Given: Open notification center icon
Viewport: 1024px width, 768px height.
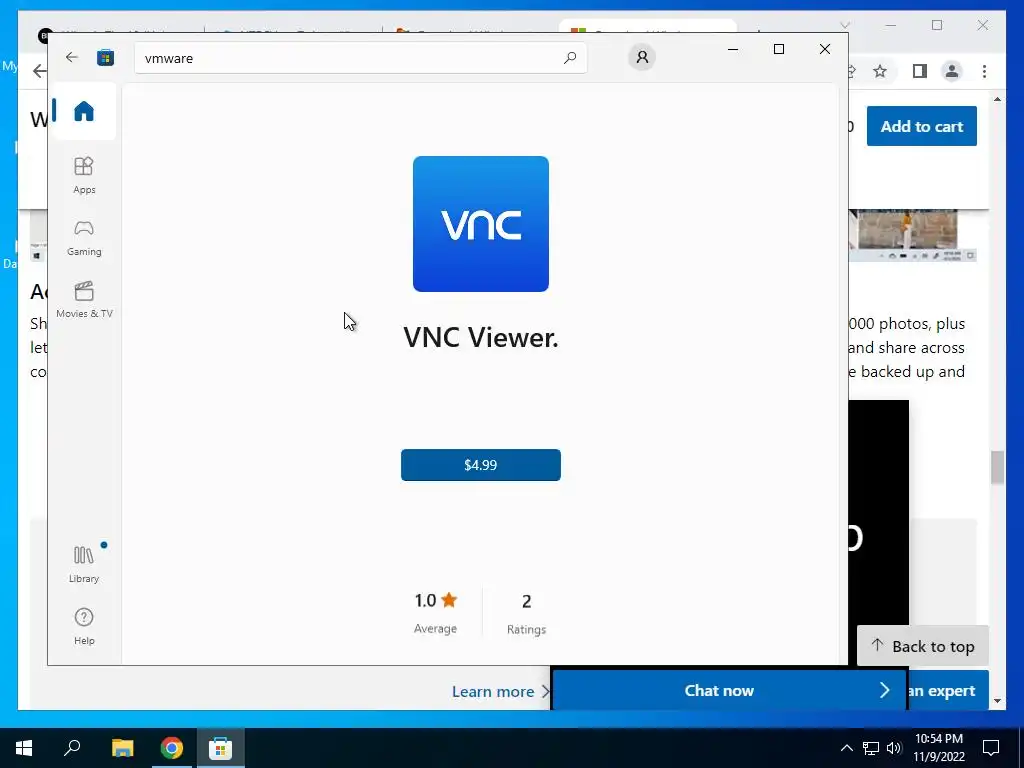Looking at the screenshot, I should 991,748.
